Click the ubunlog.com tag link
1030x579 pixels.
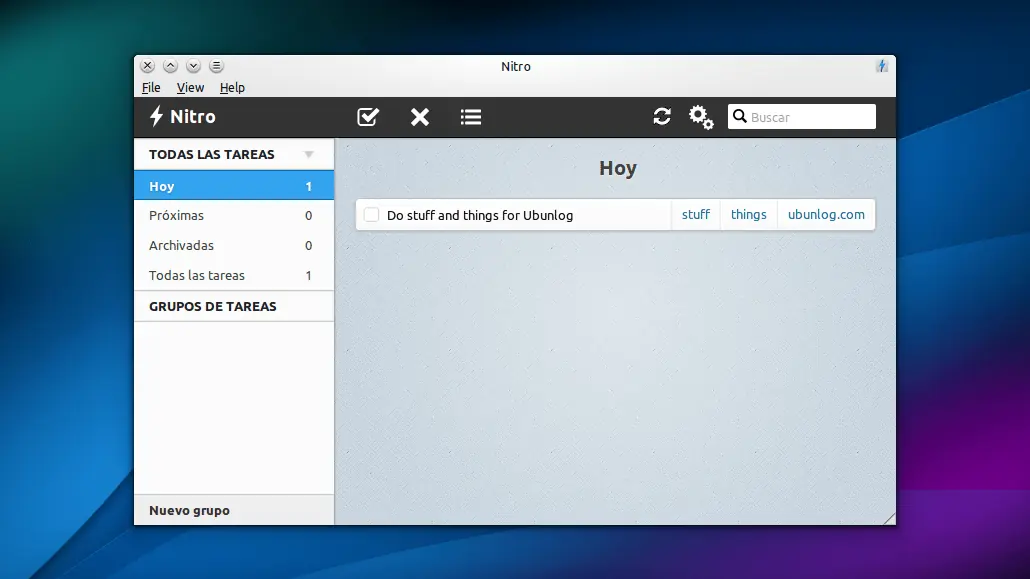tap(826, 215)
